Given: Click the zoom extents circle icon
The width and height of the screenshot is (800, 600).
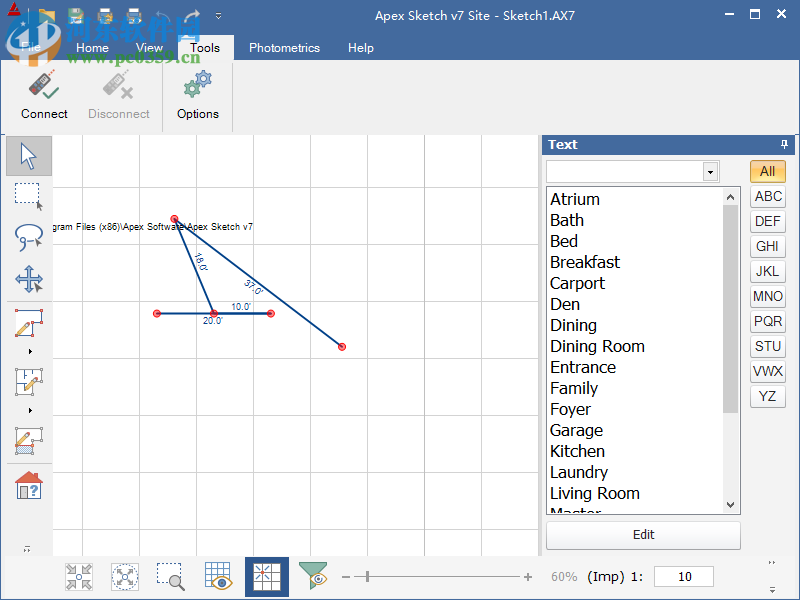Looking at the screenshot, I should pos(125,577).
